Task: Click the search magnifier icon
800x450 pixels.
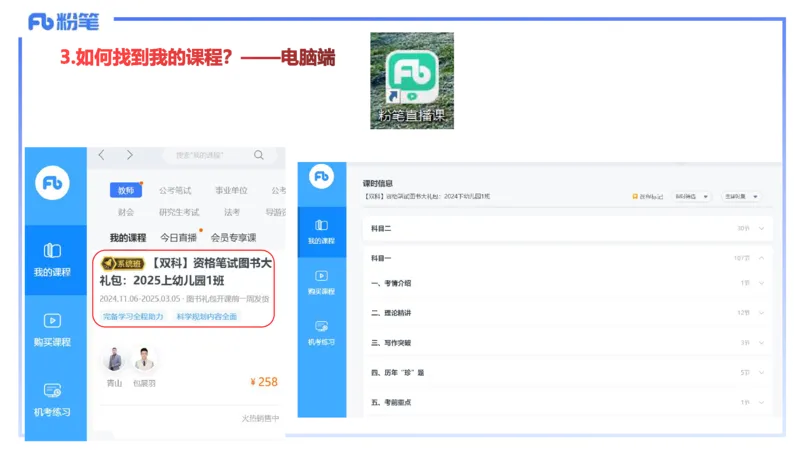Action: click(x=259, y=155)
